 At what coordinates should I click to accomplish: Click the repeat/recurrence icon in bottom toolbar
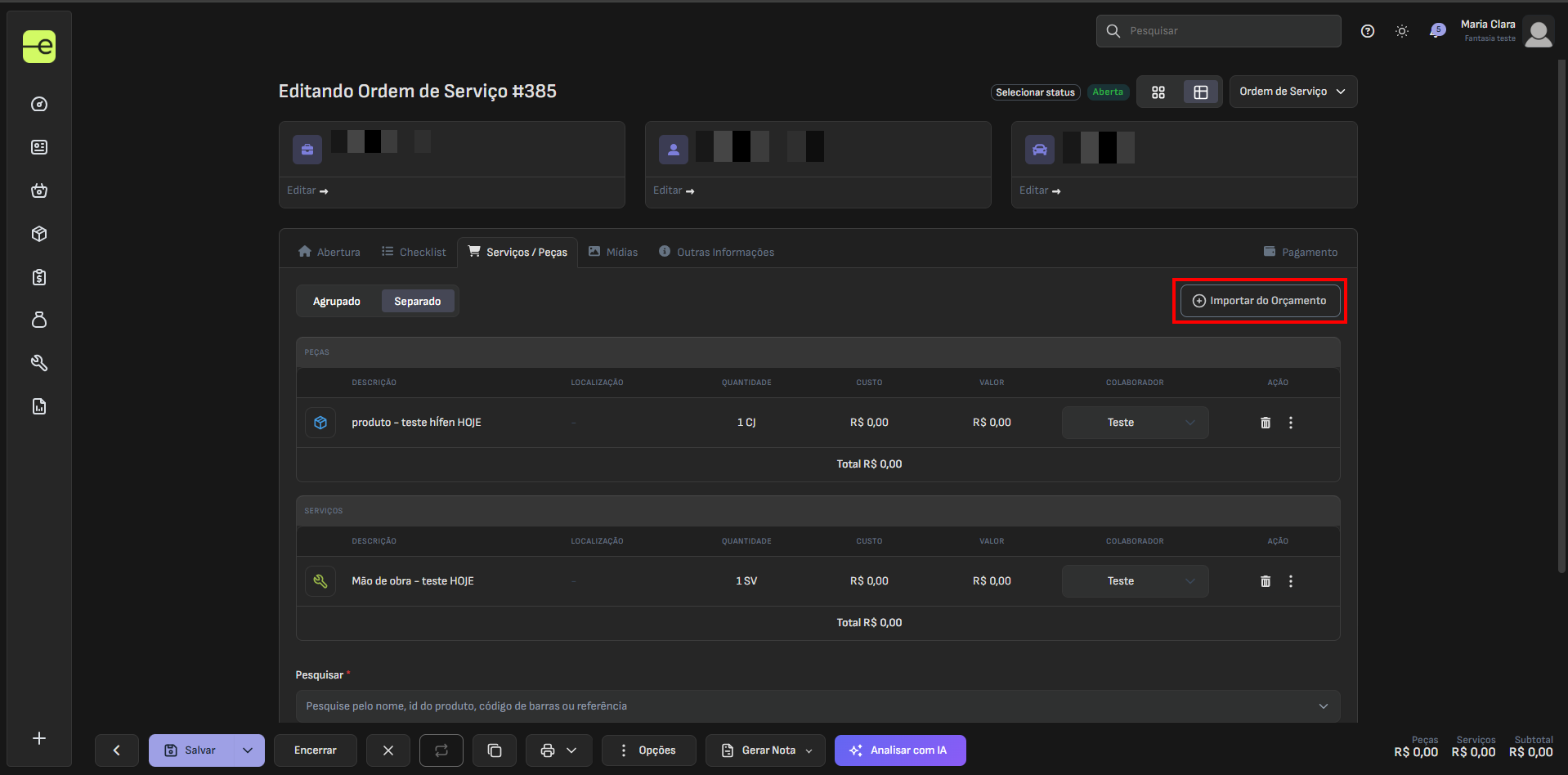point(441,750)
